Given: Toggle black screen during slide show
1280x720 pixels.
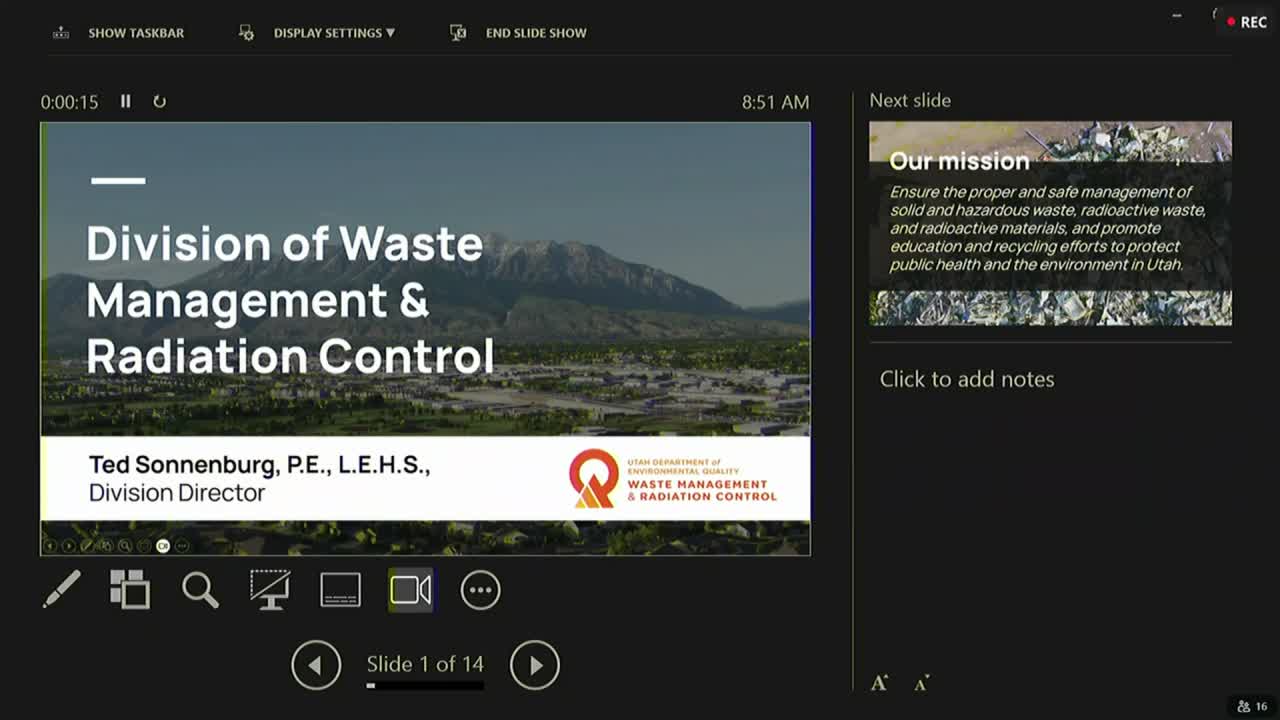Looking at the screenshot, I should (x=270, y=589).
